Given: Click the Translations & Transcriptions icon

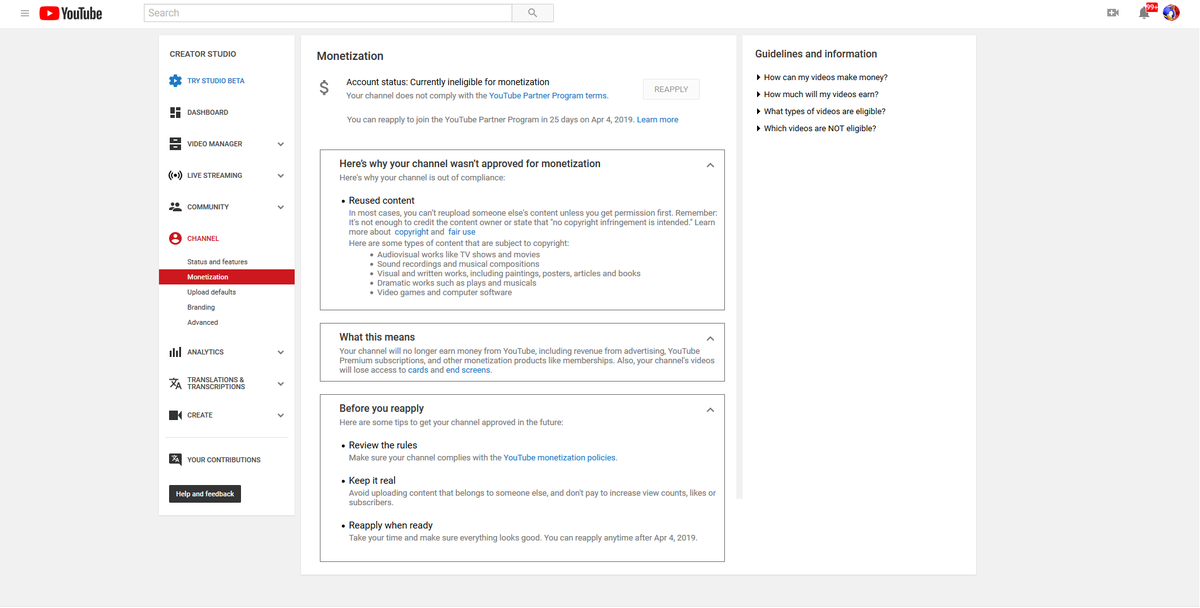Looking at the screenshot, I should tap(175, 383).
